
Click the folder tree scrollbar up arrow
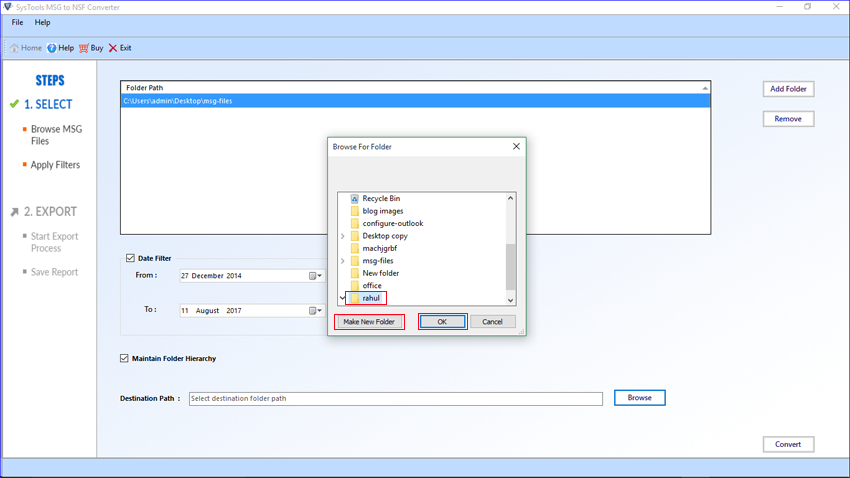point(510,198)
